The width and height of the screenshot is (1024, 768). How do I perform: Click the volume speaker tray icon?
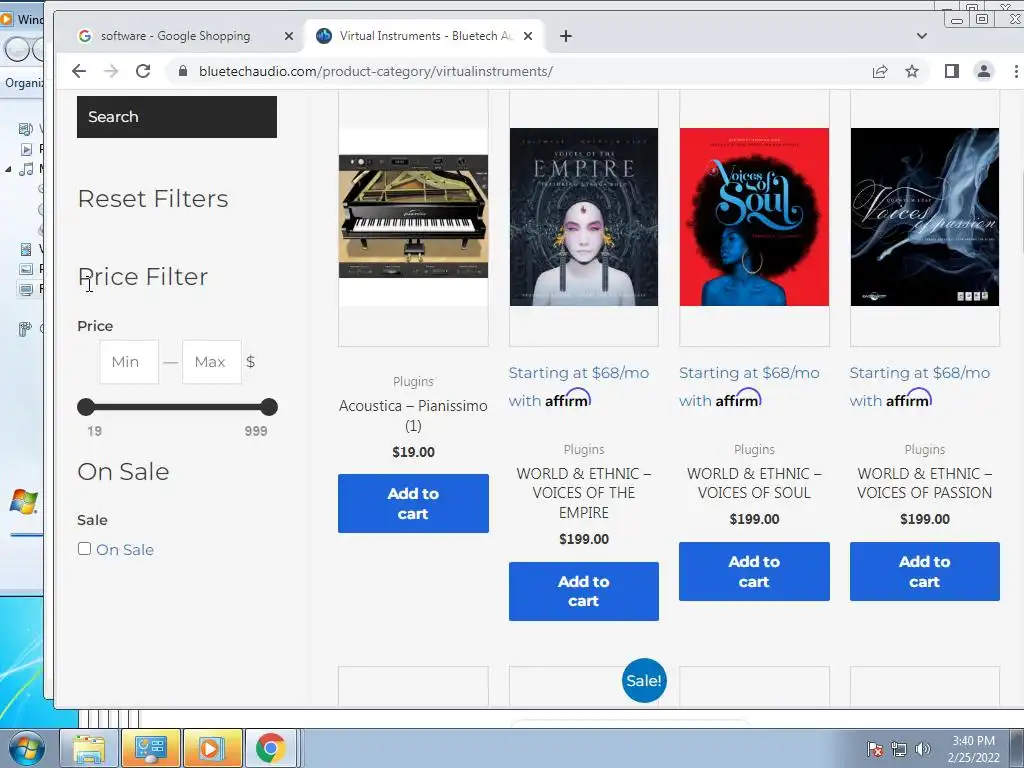click(922, 749)
